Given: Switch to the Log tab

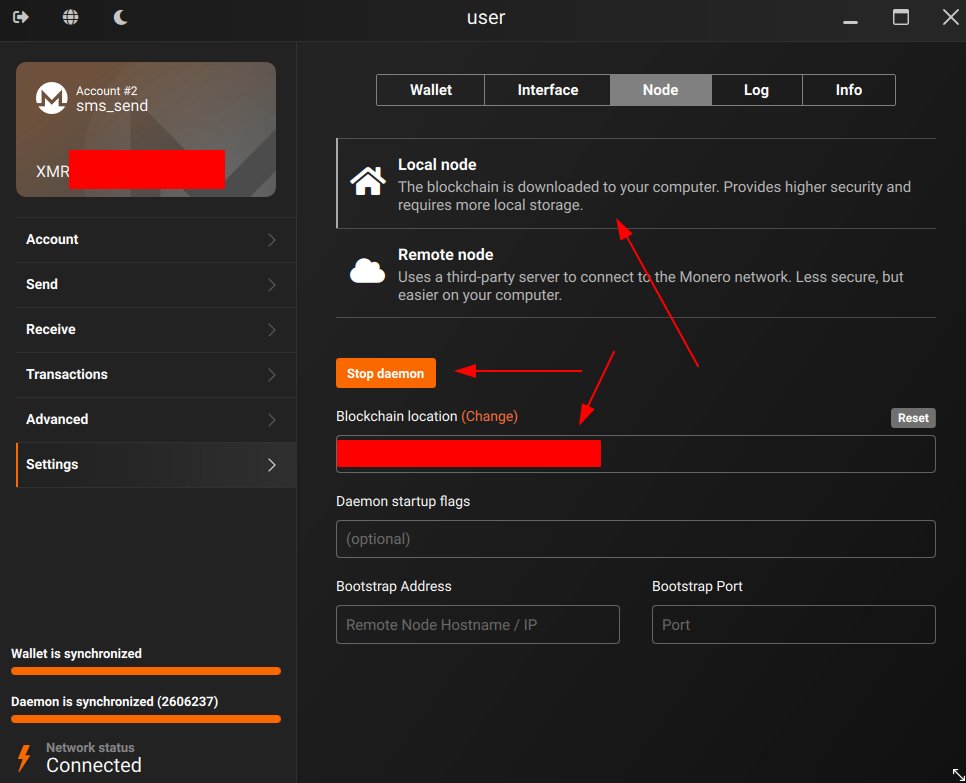Looking at the screenshot, I should (x=757, y=90).
